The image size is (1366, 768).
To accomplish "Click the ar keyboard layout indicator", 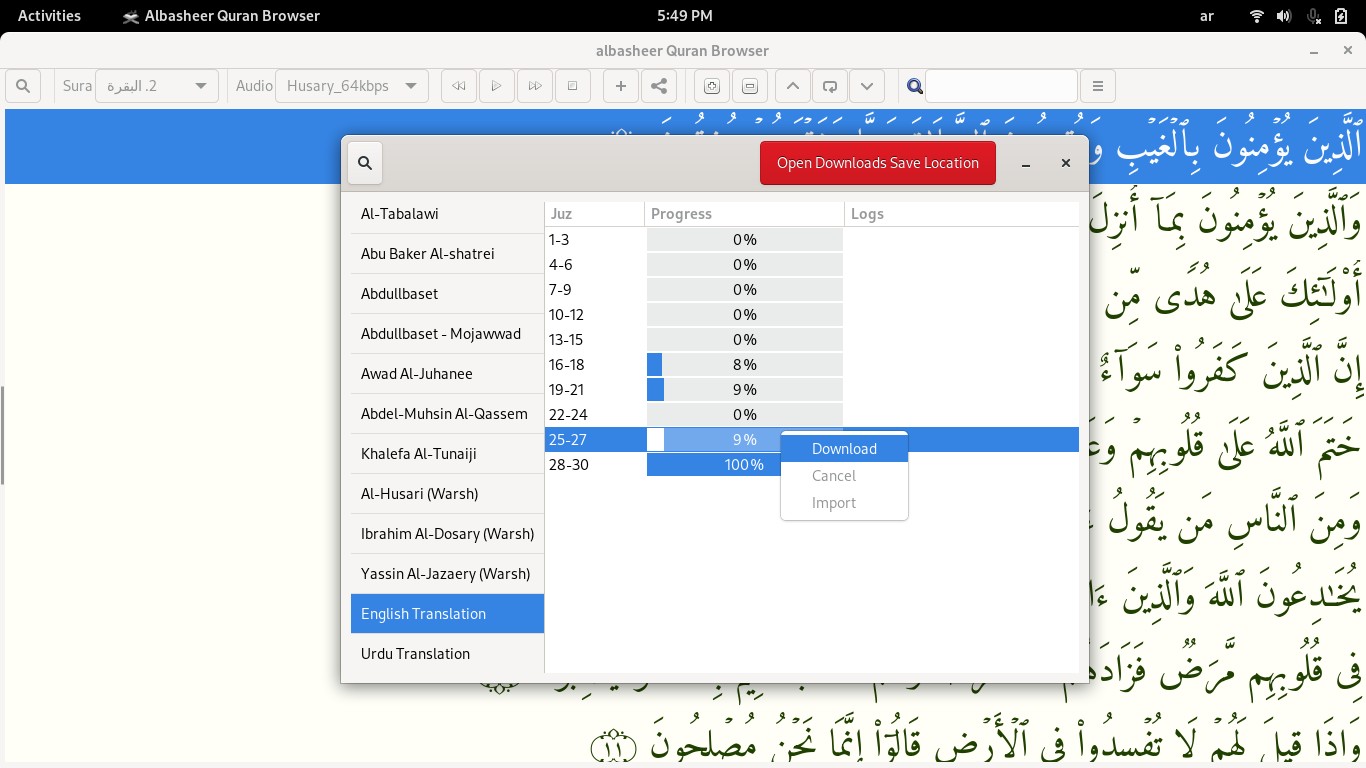I will pyautogui.click(x=1207, y=15).
